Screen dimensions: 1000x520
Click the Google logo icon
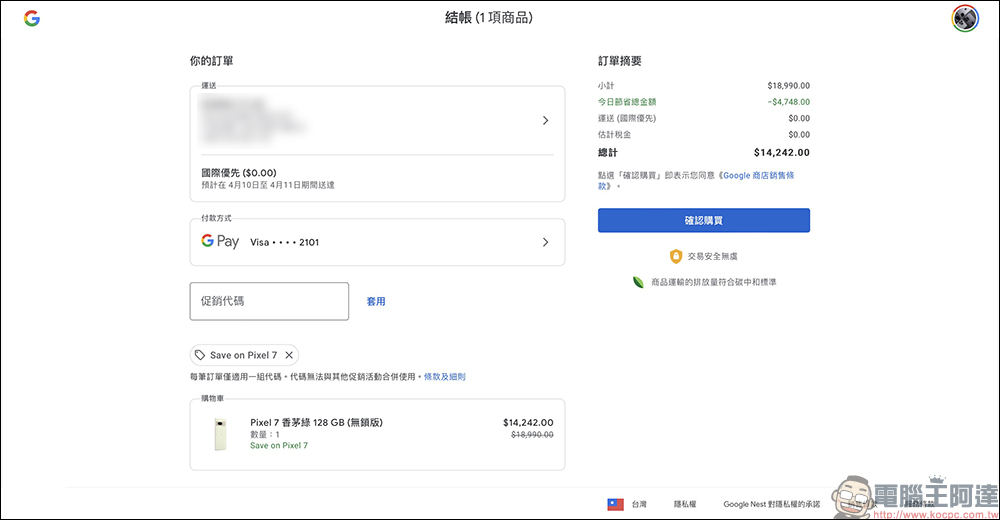click(x=32, y=19)
